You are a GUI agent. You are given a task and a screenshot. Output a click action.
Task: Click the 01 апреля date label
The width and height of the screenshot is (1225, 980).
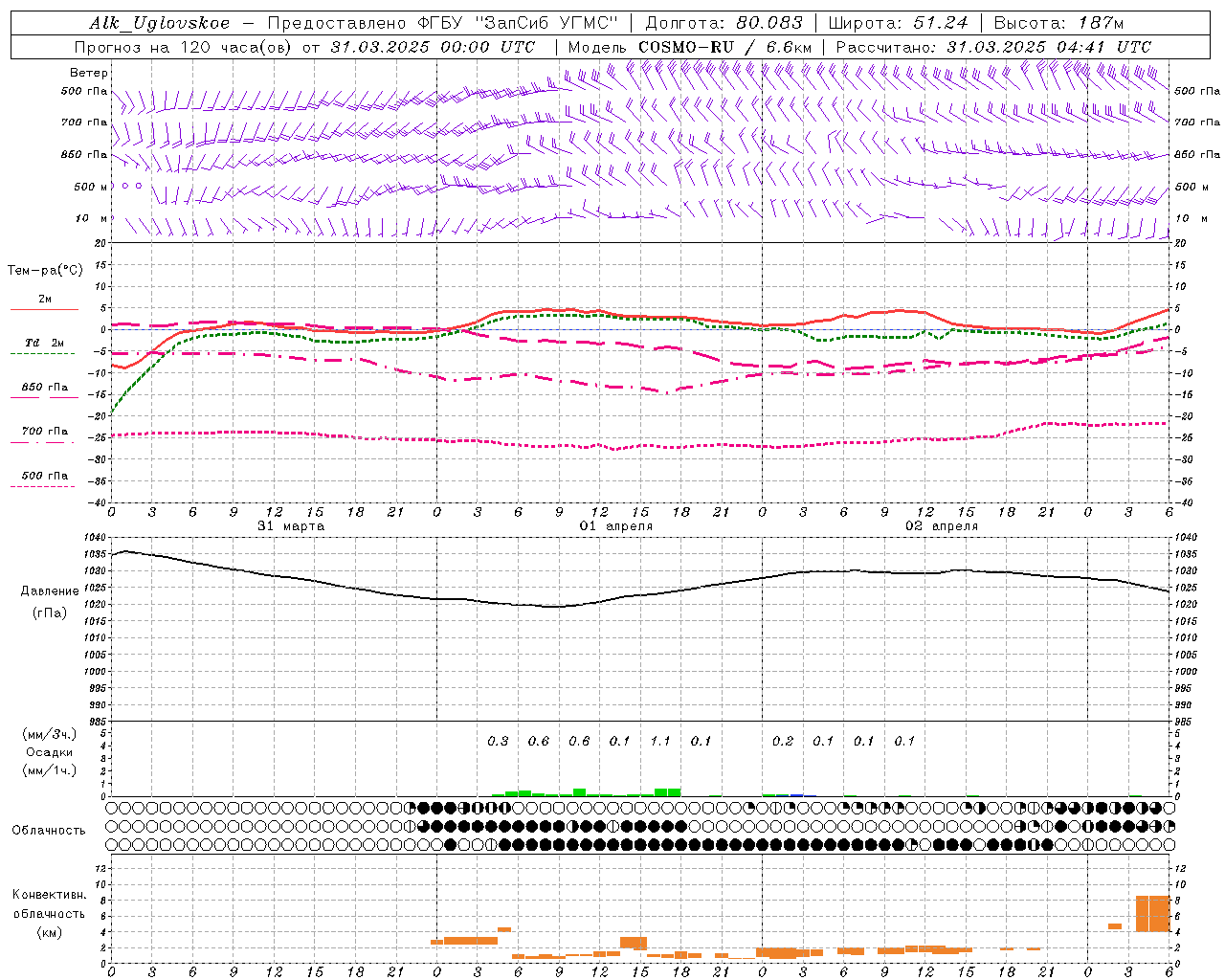(616, 526)
